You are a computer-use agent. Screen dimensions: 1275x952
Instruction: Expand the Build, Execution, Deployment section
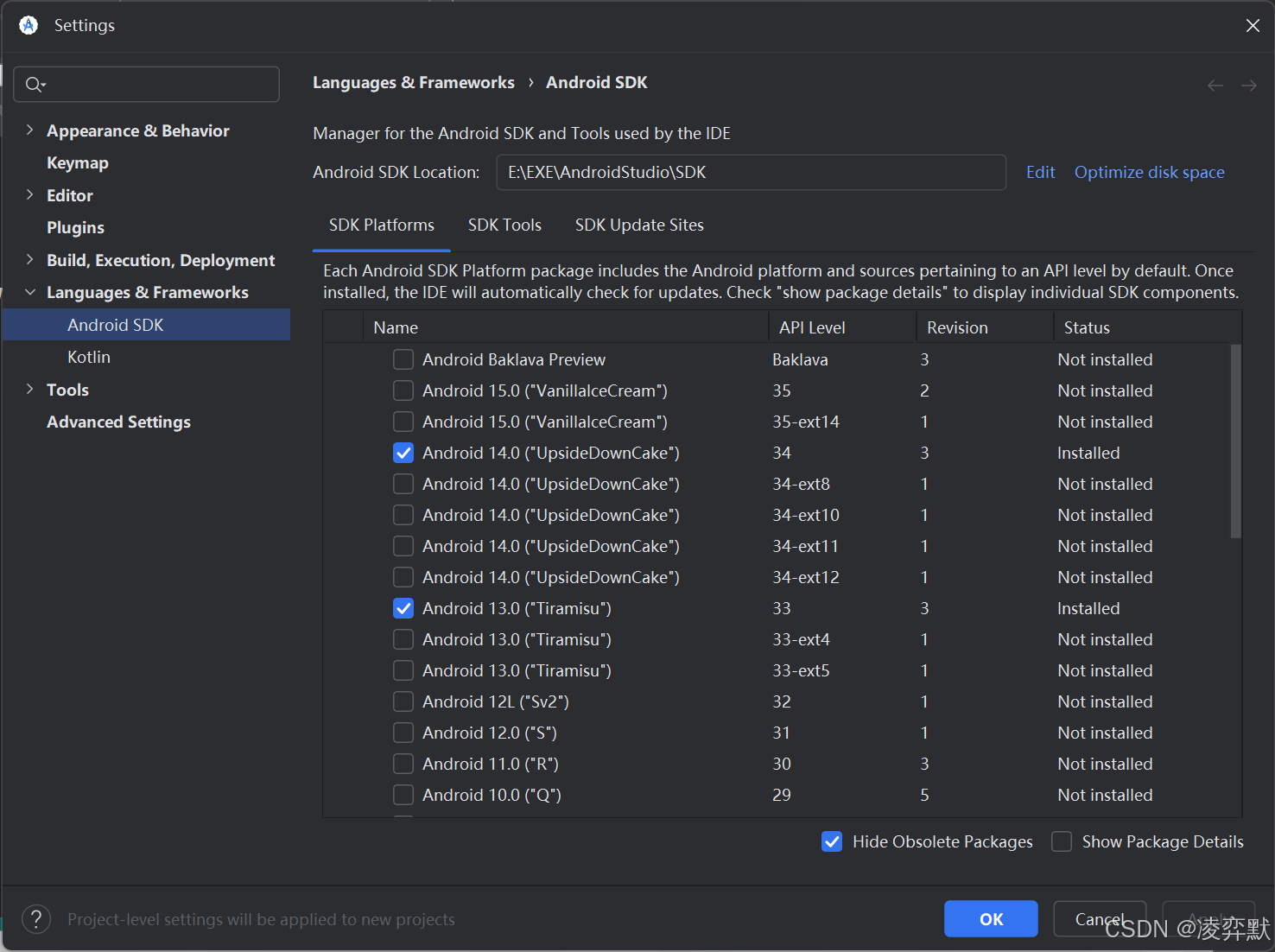point(30,259)
